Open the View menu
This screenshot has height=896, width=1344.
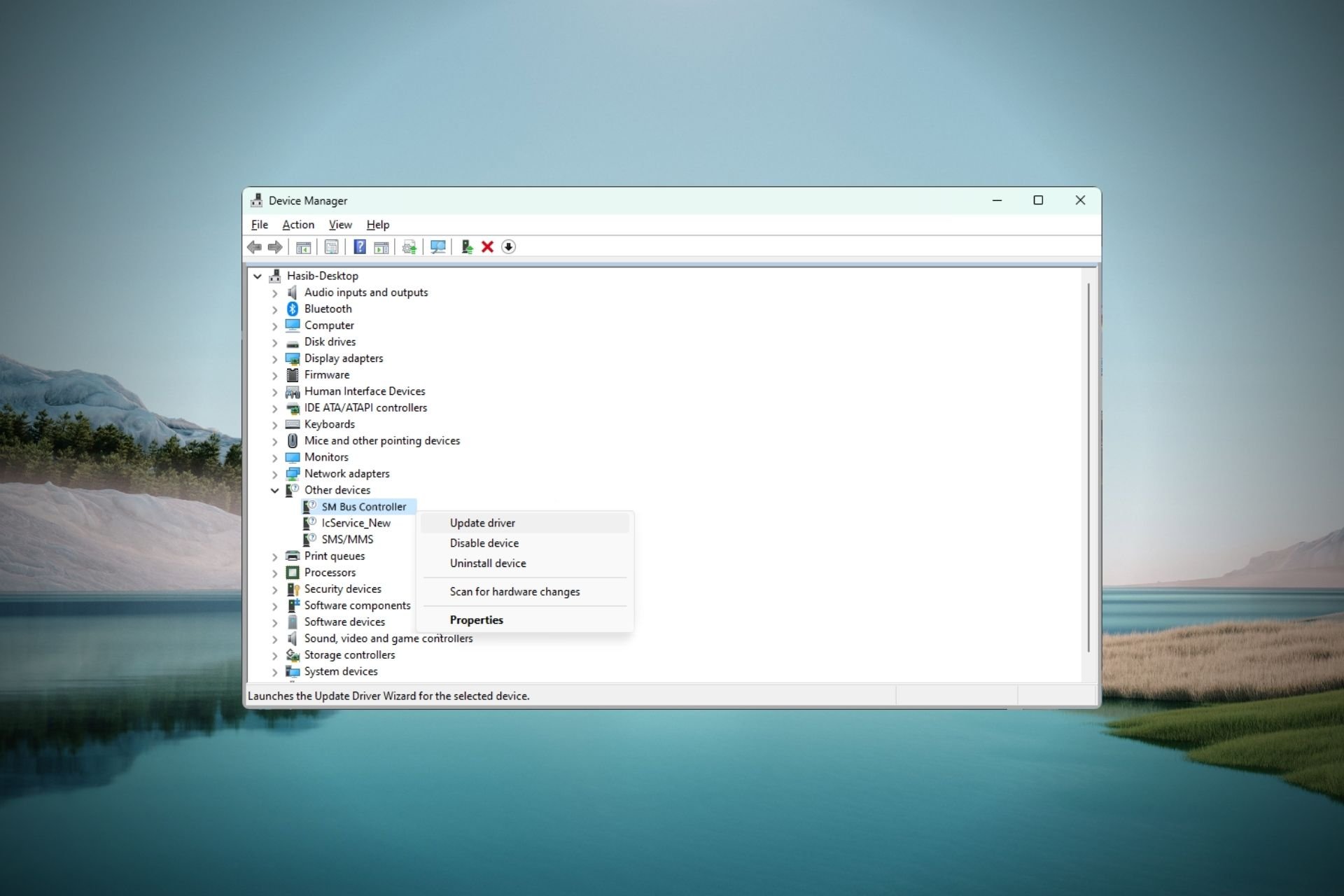click(x=340, y=225)
